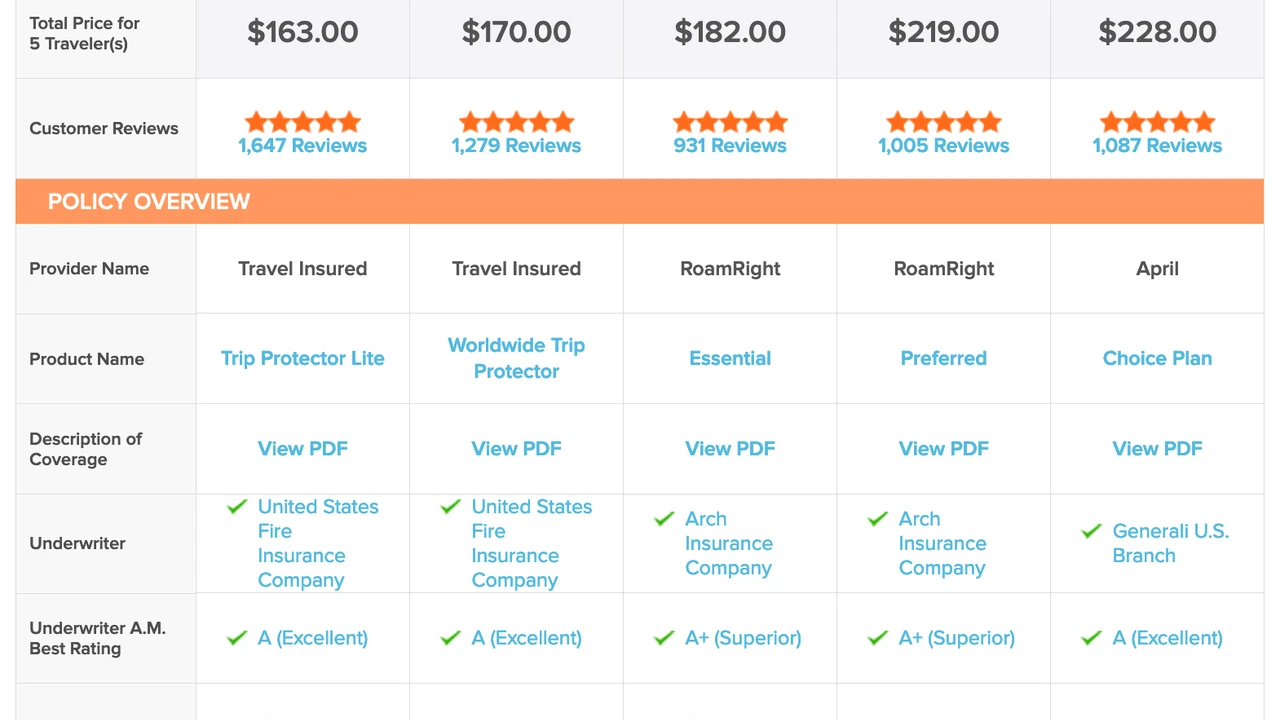Open the 931 Reviews link
Viewport: 1280px width, 720px height.
(730, 146)
